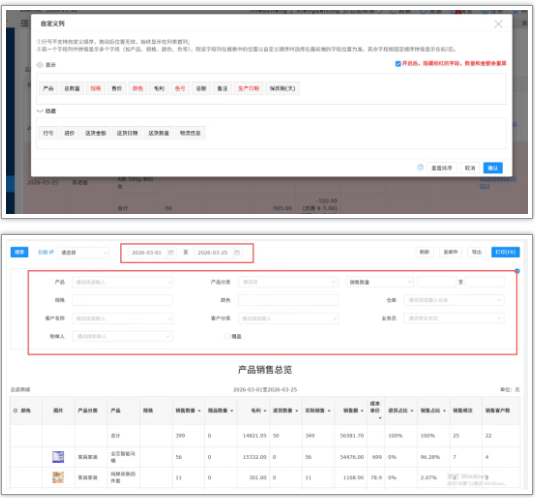Click the blue 打印 button
Viewport: 535px width, 498px height.
click(x=505, y=252)
